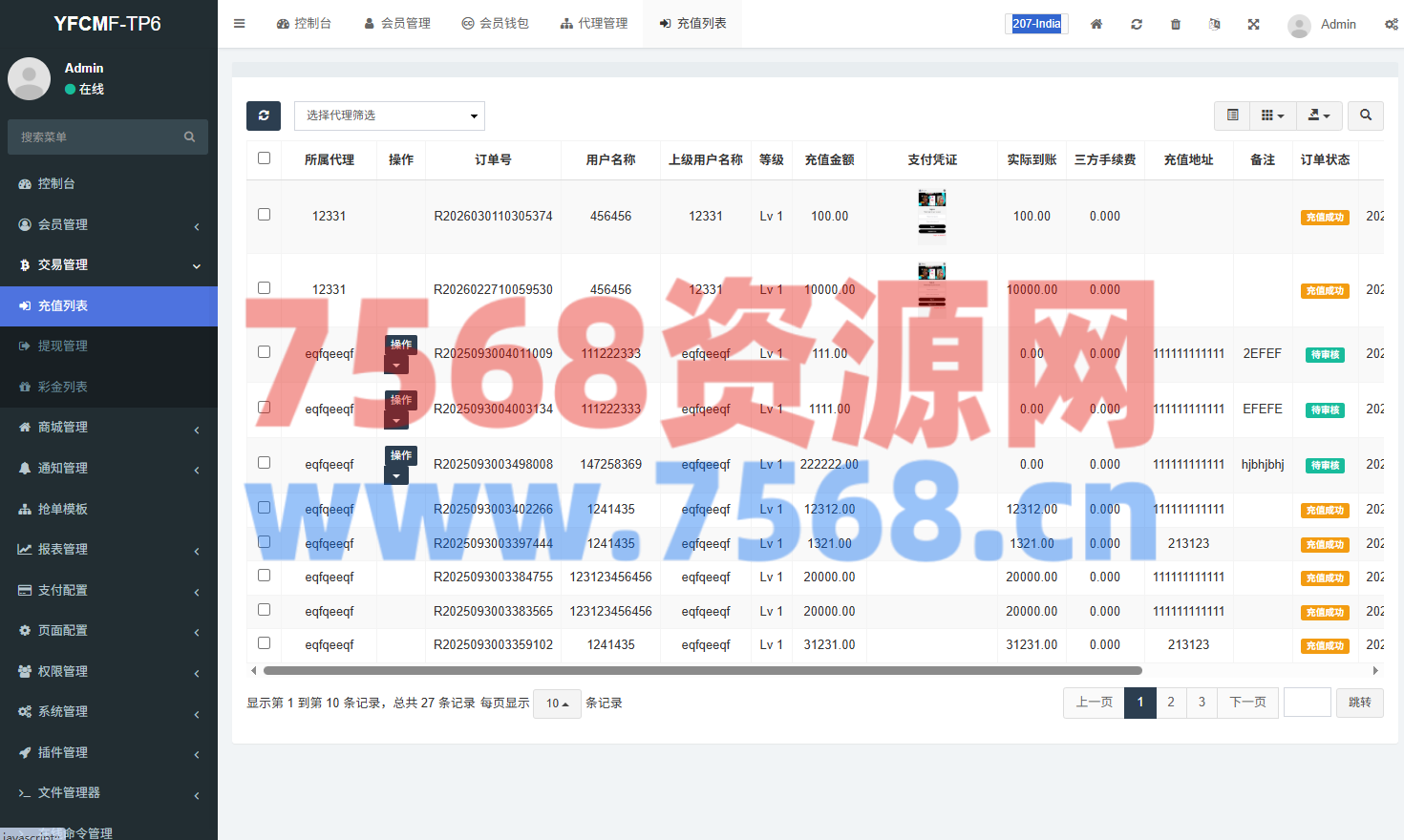Toggle the card view icon in the table toolbar
The height and width of the screenshot is (840, 1404).
[1233, 115]
